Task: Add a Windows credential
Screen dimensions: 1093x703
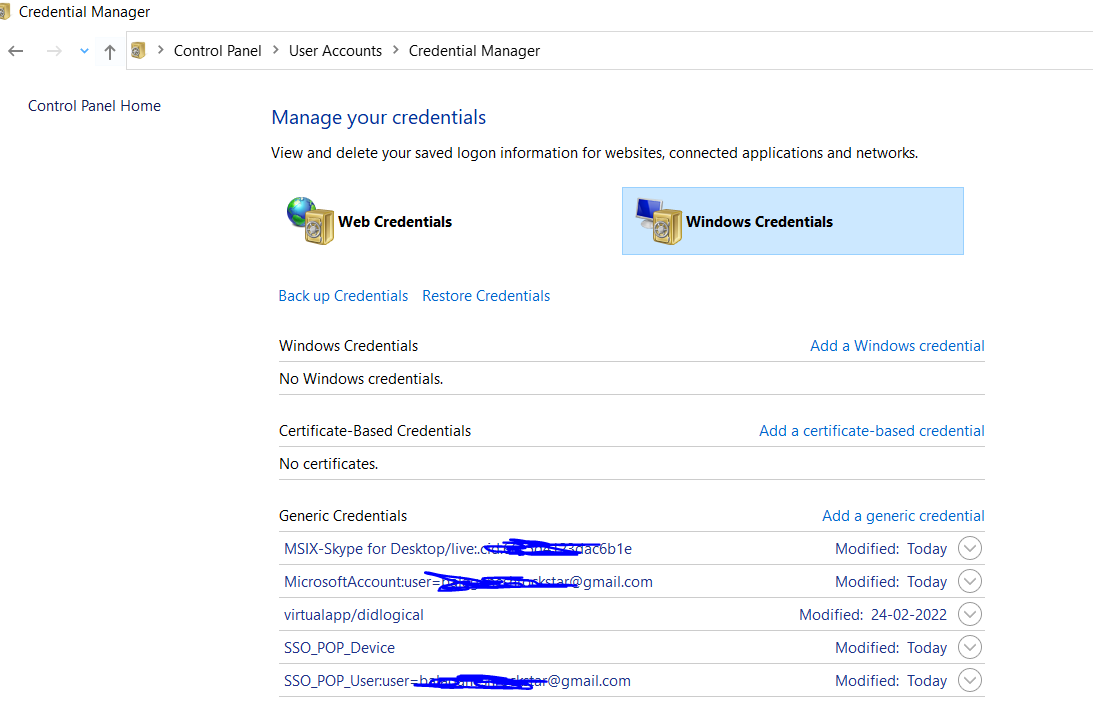Action: coord(897,346)
